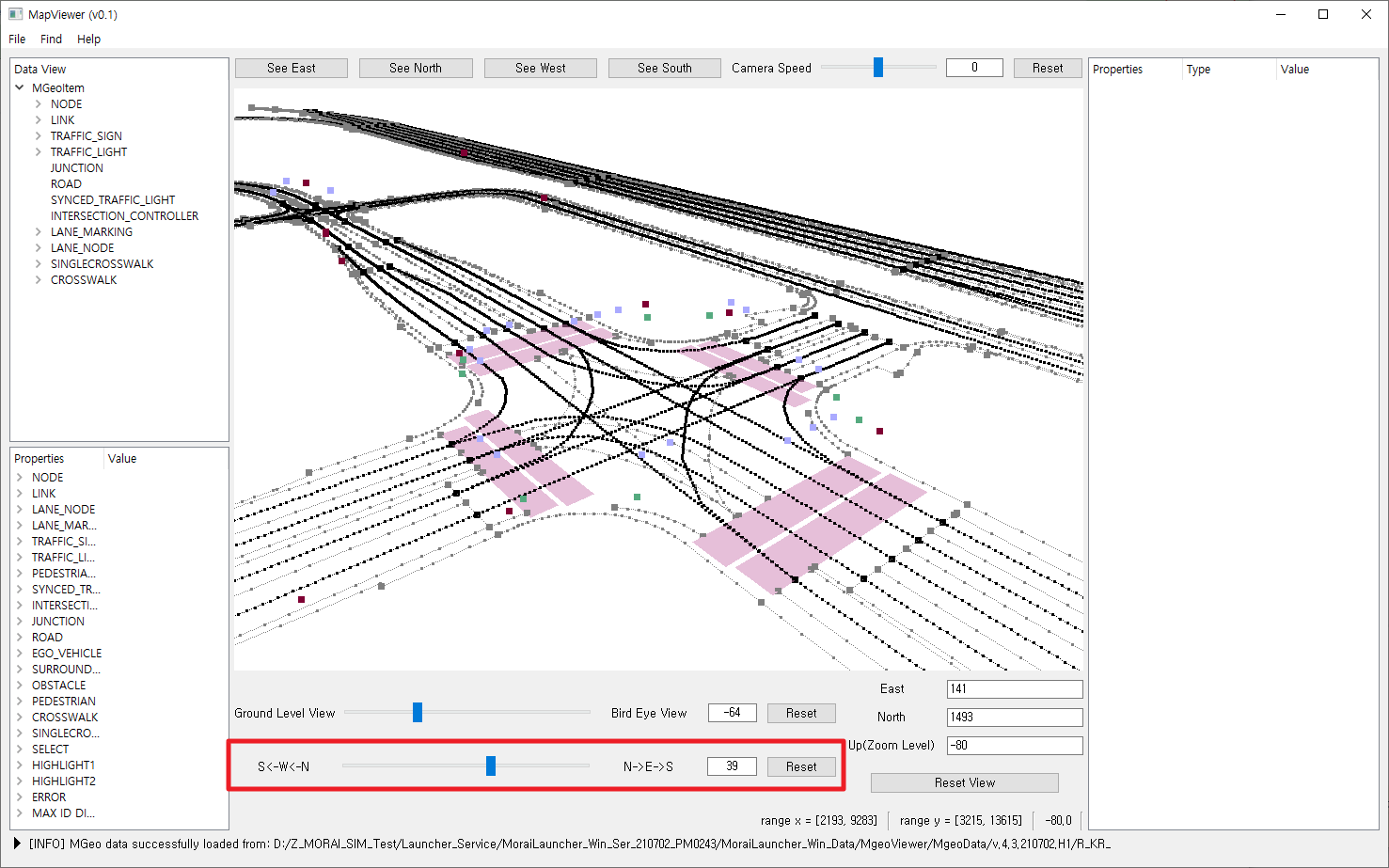Expand EGO_VEHICLE in the Properties list

tap(20, 654)
